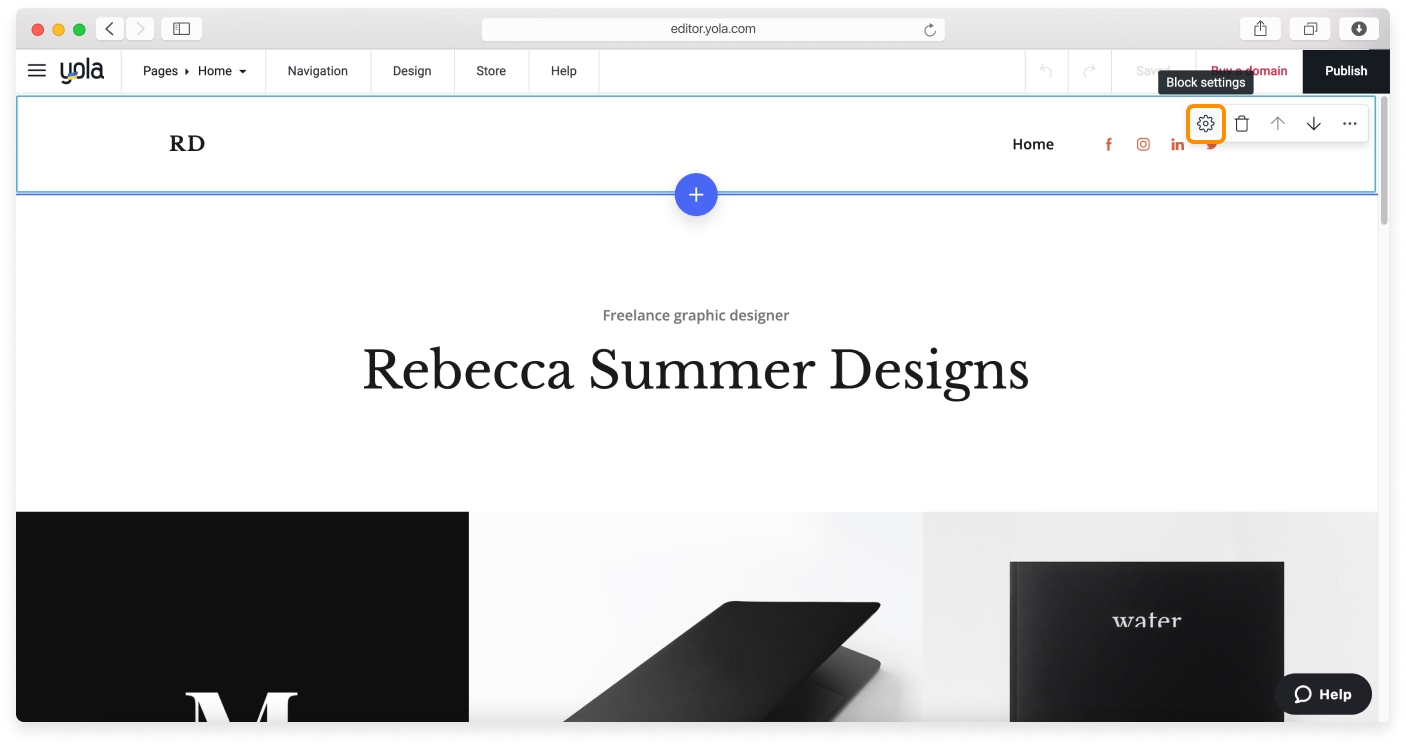Open Block settings gear icon

point(1205,124)
